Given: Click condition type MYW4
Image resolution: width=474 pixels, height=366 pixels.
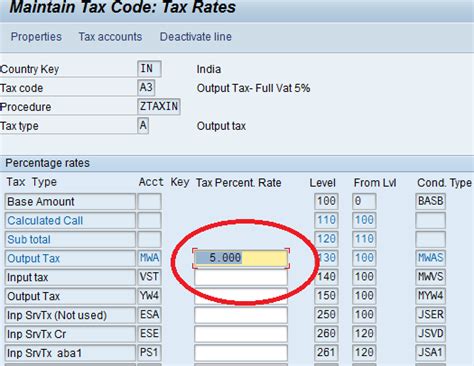Looking at the screenshot, I should tap(430, 296).
